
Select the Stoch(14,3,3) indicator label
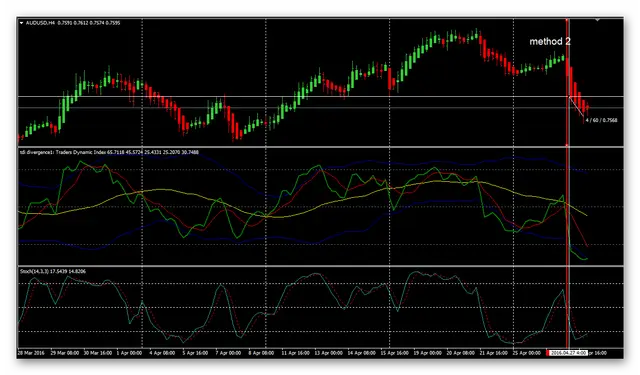(53, 271)
